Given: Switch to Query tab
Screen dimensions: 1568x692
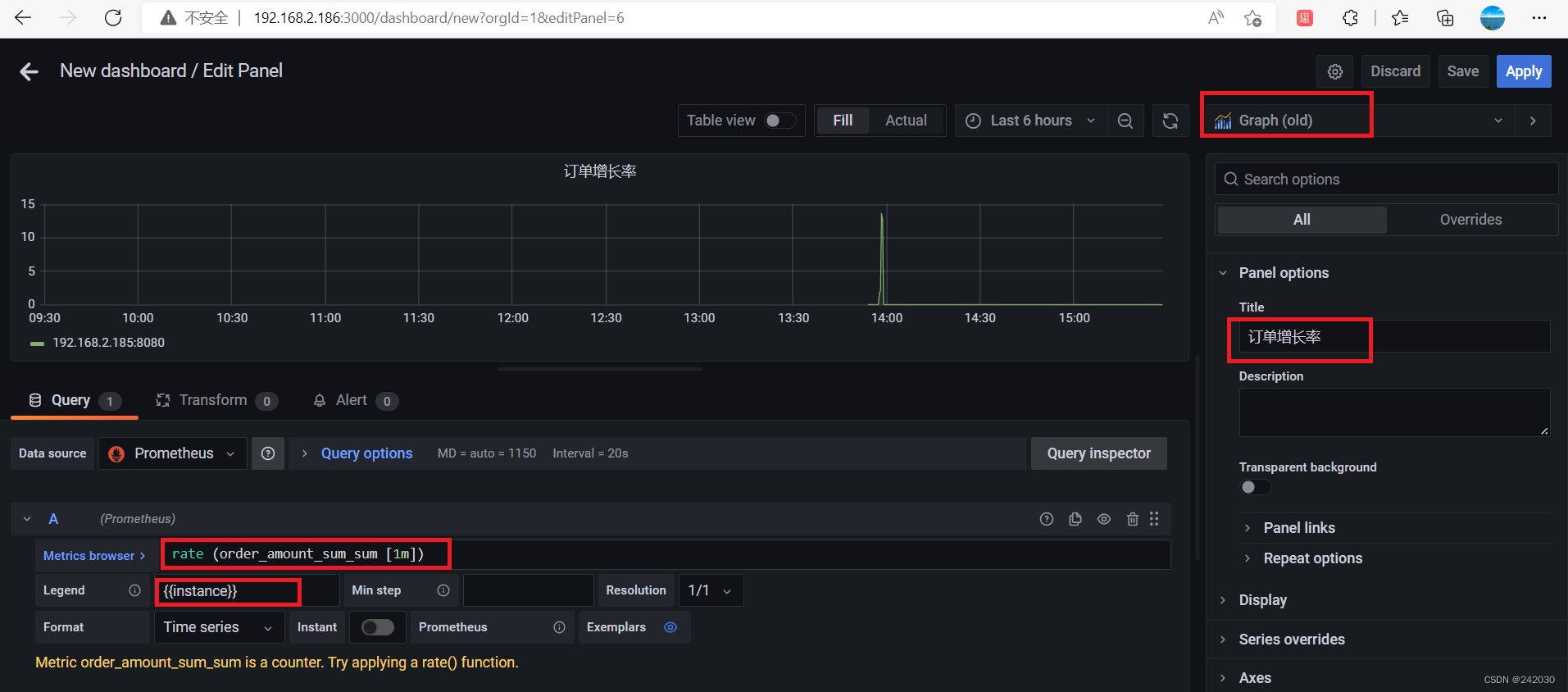Looking at the screenshot, I should pos(75,400).
